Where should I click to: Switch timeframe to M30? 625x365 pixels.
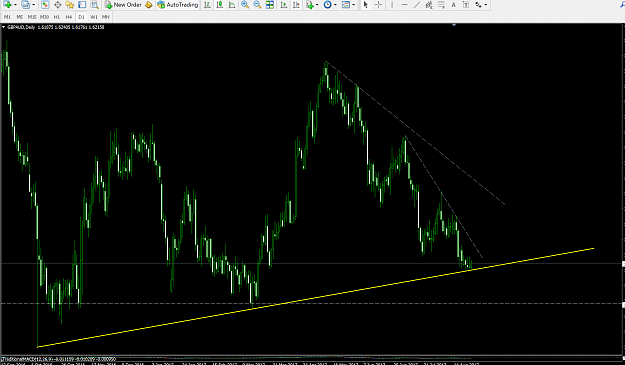tap(44, 17)
